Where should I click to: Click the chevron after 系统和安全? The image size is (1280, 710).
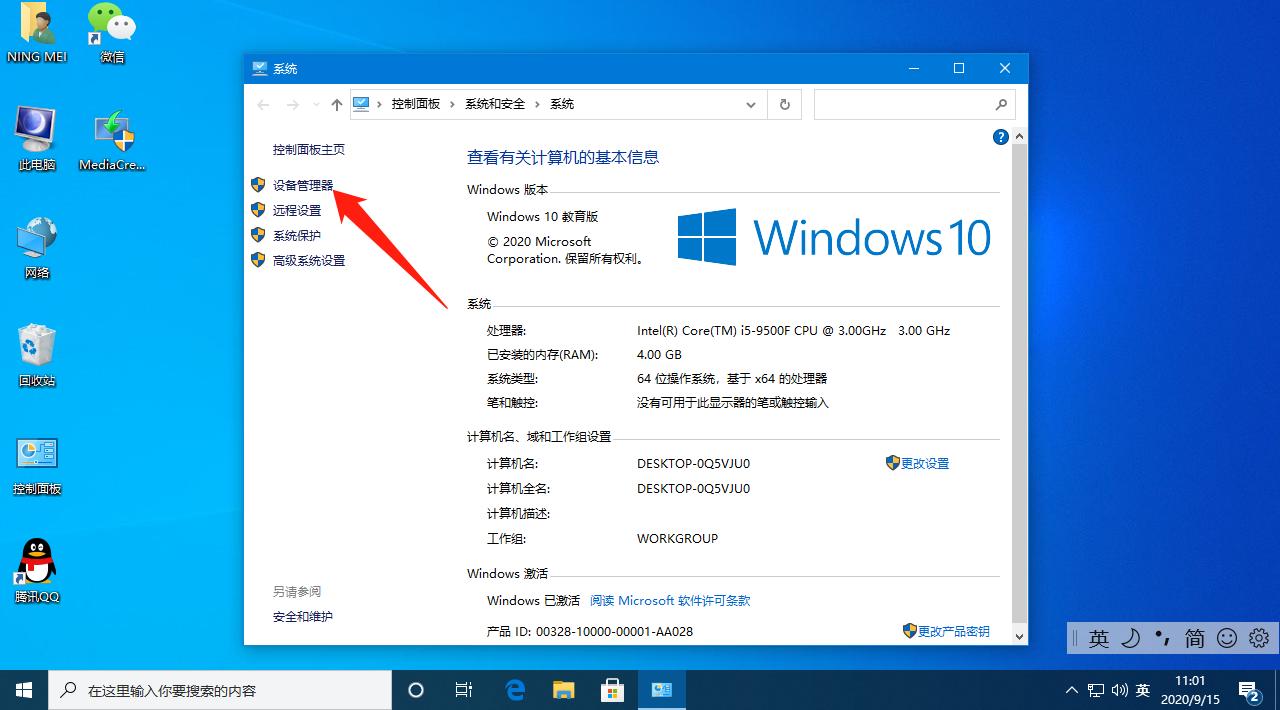click(x=540, y=104)
